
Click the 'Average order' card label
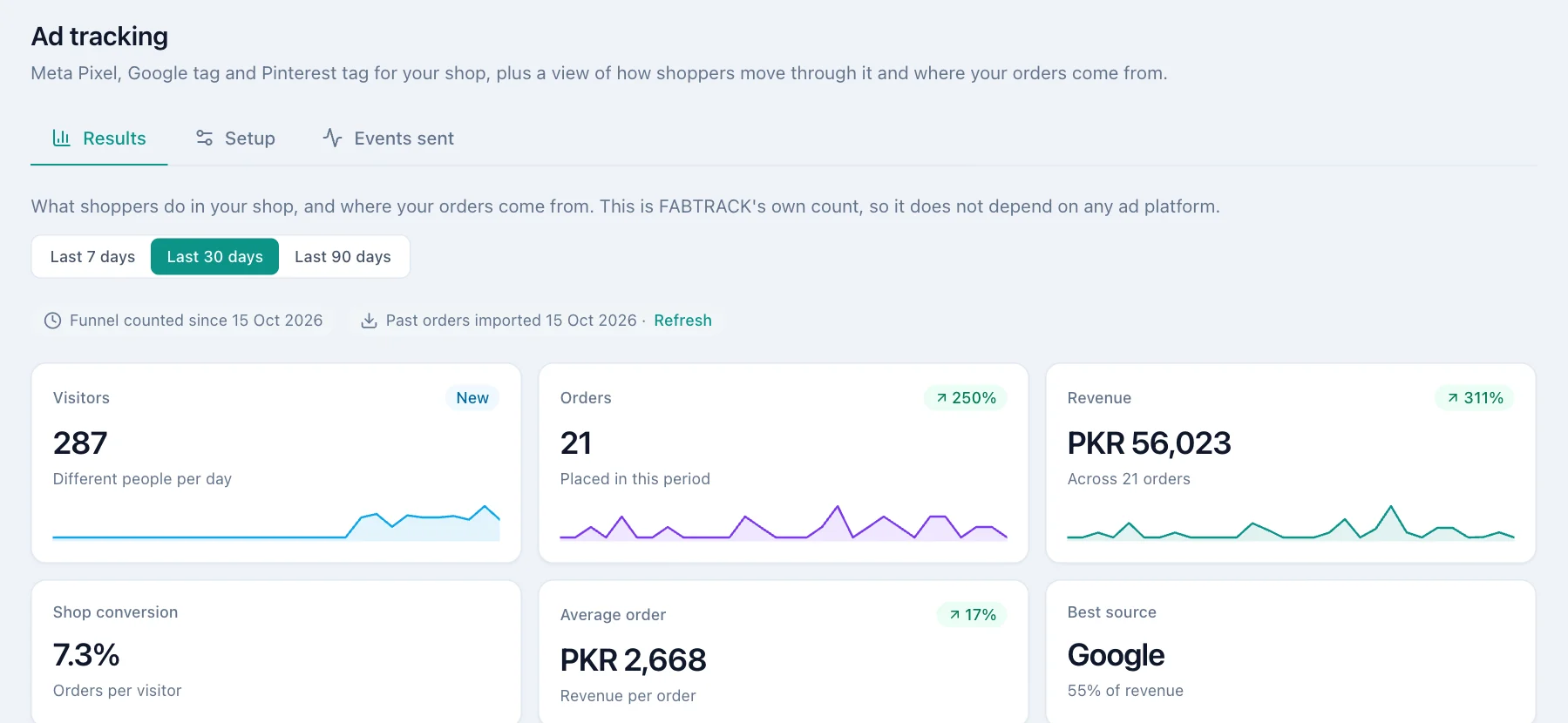(613, 615)
